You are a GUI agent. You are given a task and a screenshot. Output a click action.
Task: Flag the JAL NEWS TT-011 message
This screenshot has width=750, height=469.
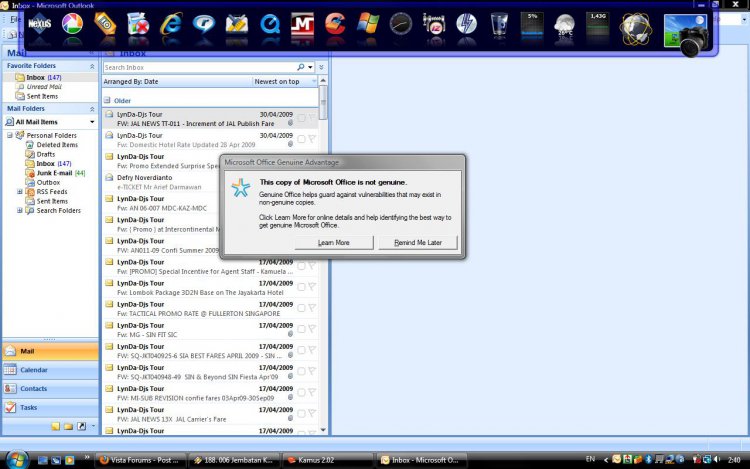[x=312, y=118]
